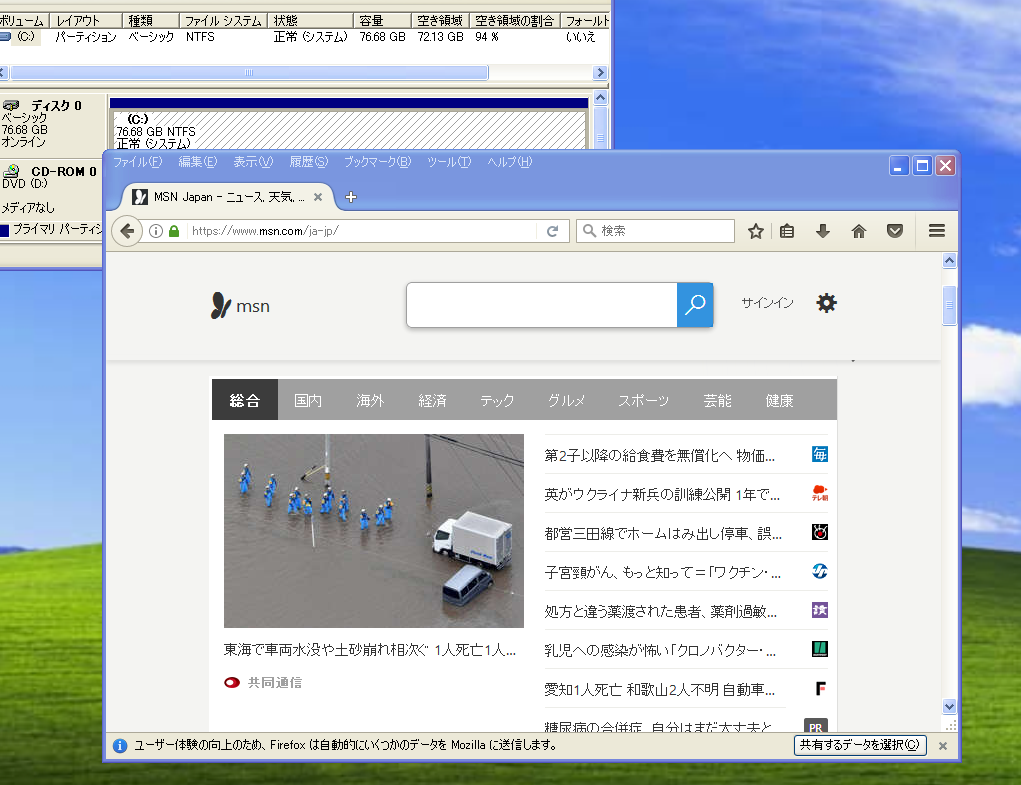Open the ファイル(F) menu in Firefox
This screenshot has width=1021, height=785.
(x=137, y=161)
